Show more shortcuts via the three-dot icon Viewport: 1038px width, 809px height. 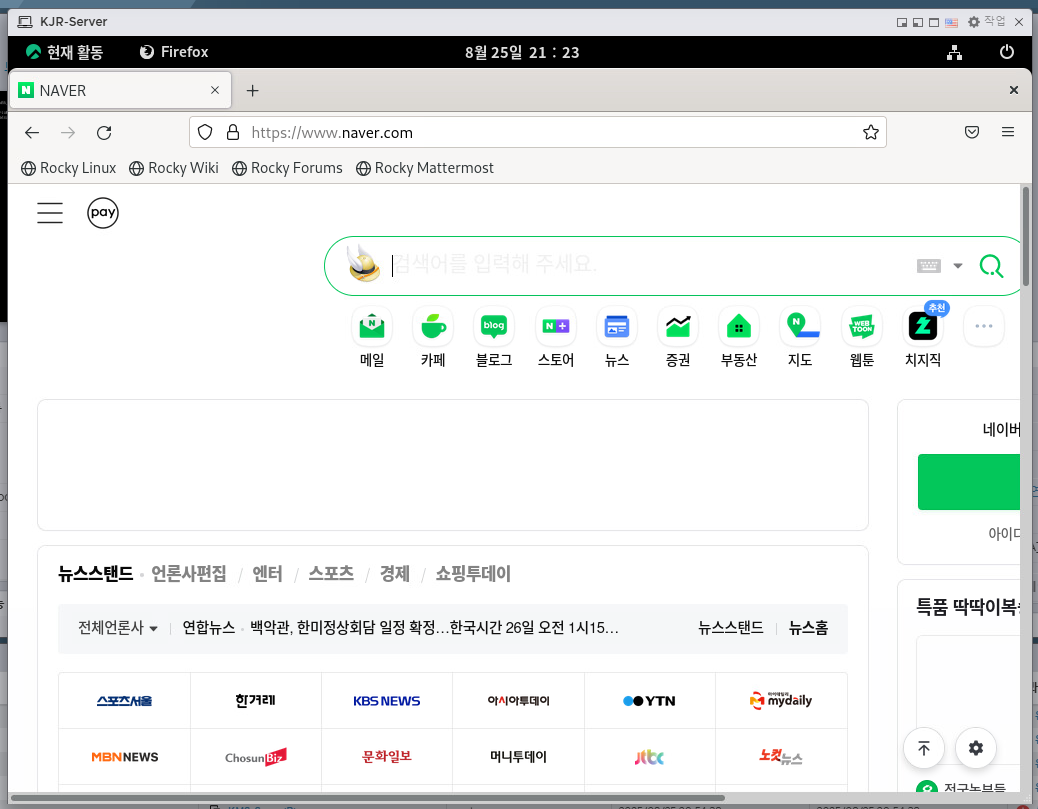984,326
